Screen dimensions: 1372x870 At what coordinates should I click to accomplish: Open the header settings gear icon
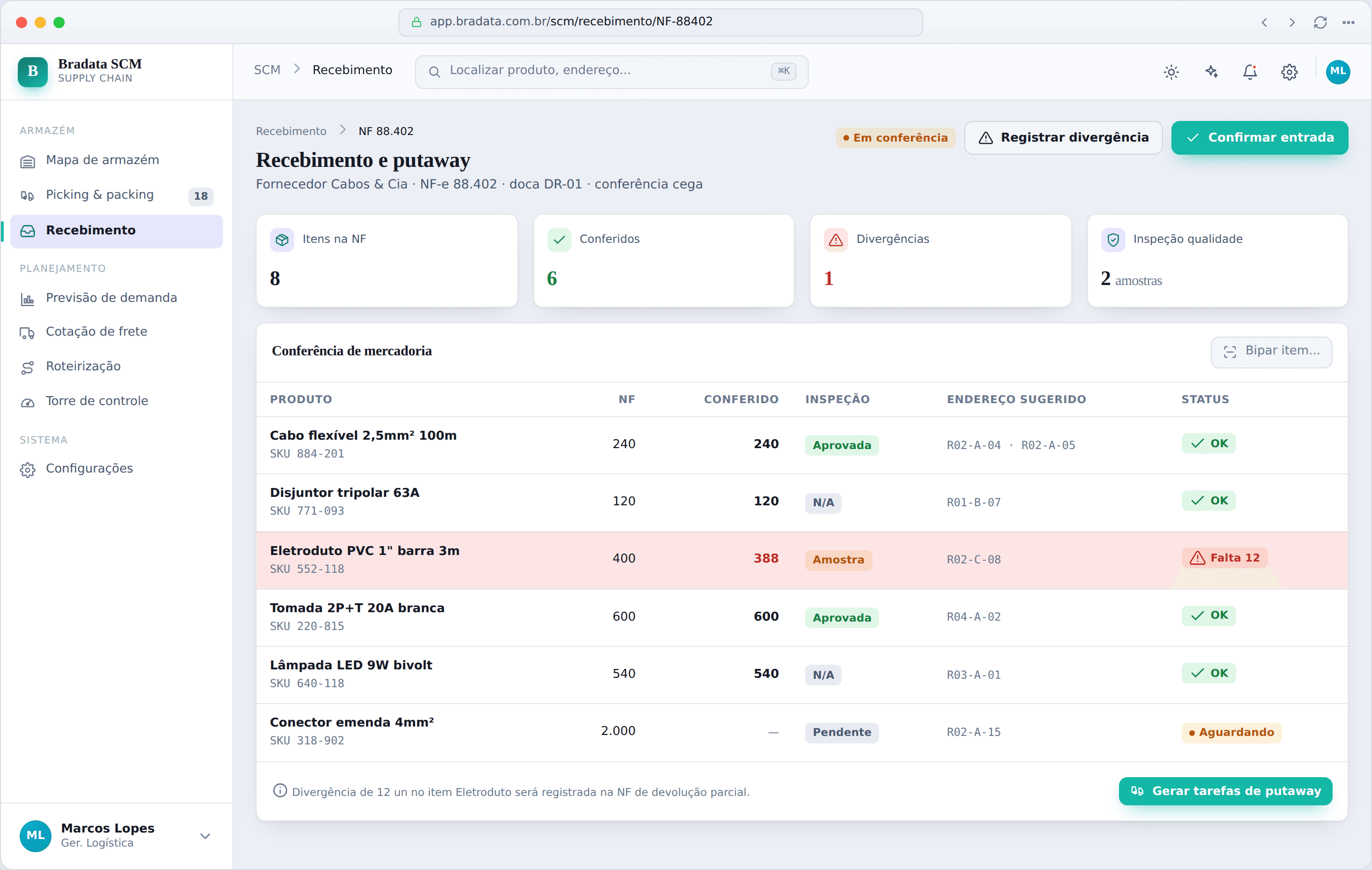1290,72
